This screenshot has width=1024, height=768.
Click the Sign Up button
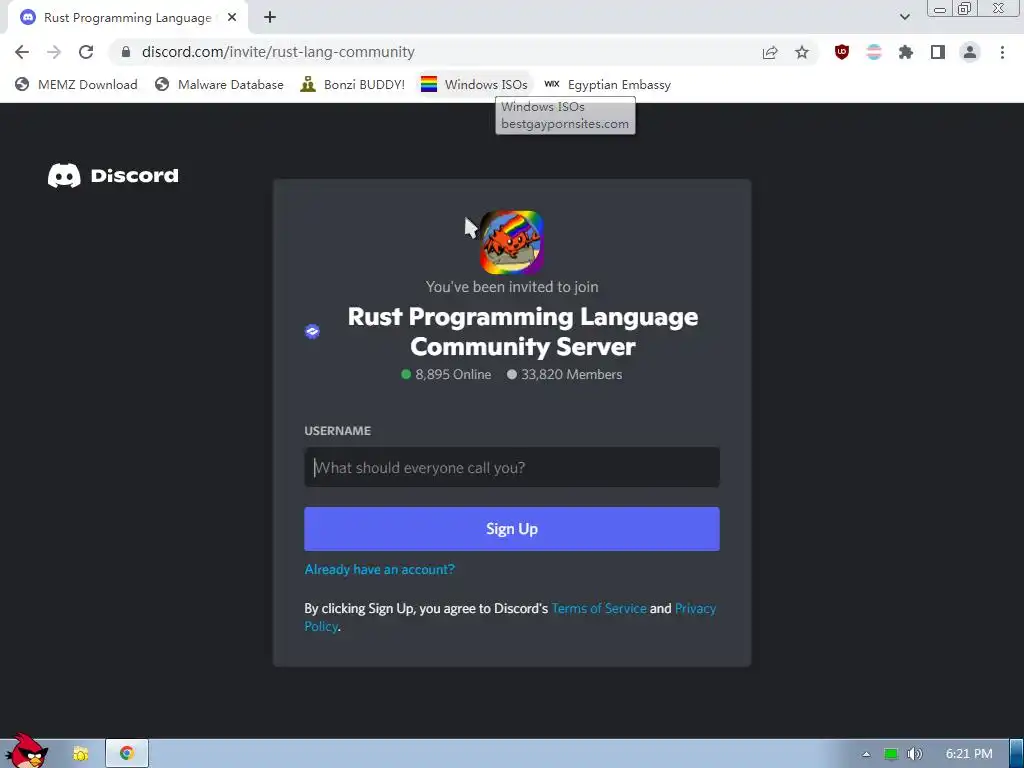512,529
